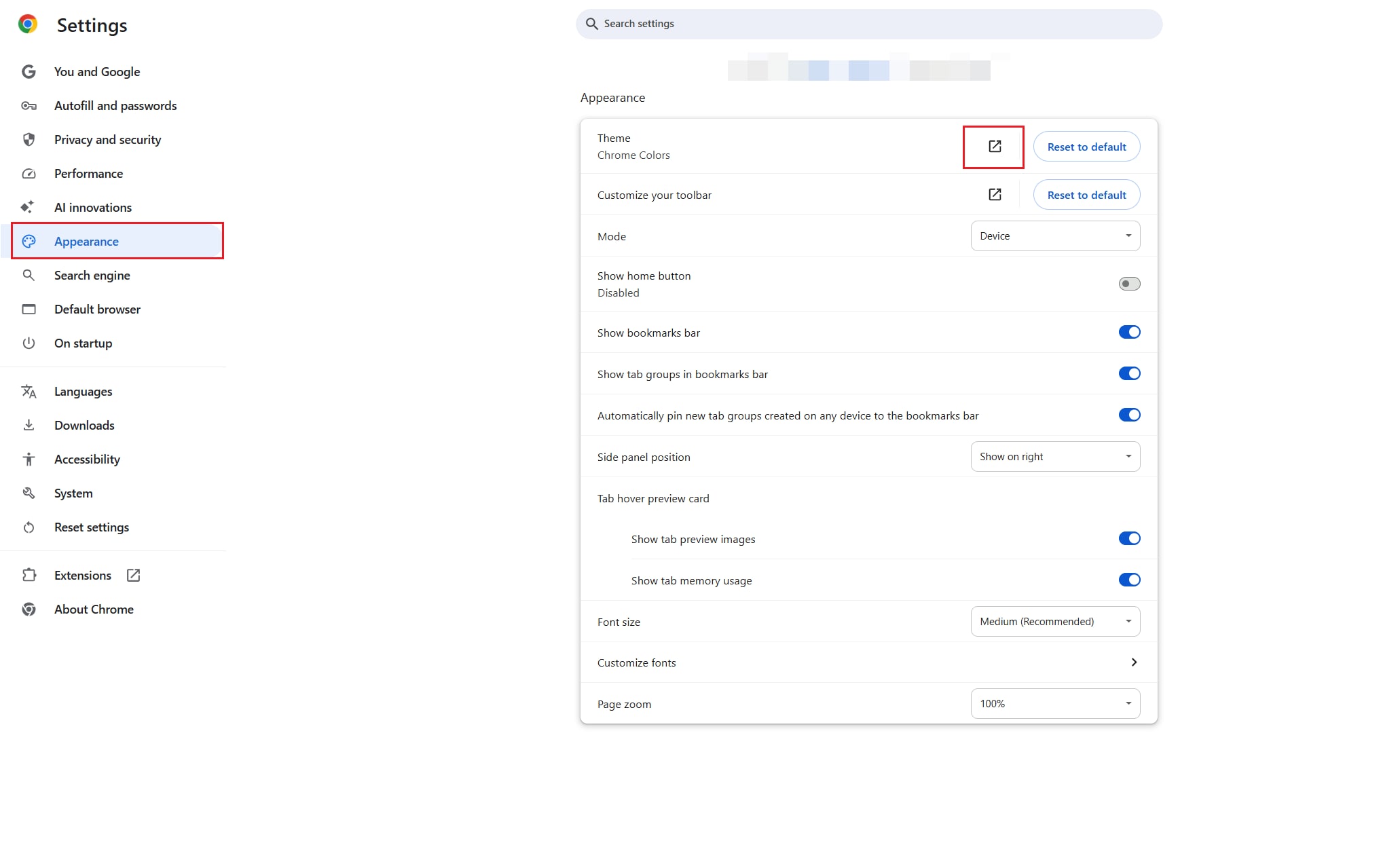Expand the Side panel position dropdown

pos(1054,457)
